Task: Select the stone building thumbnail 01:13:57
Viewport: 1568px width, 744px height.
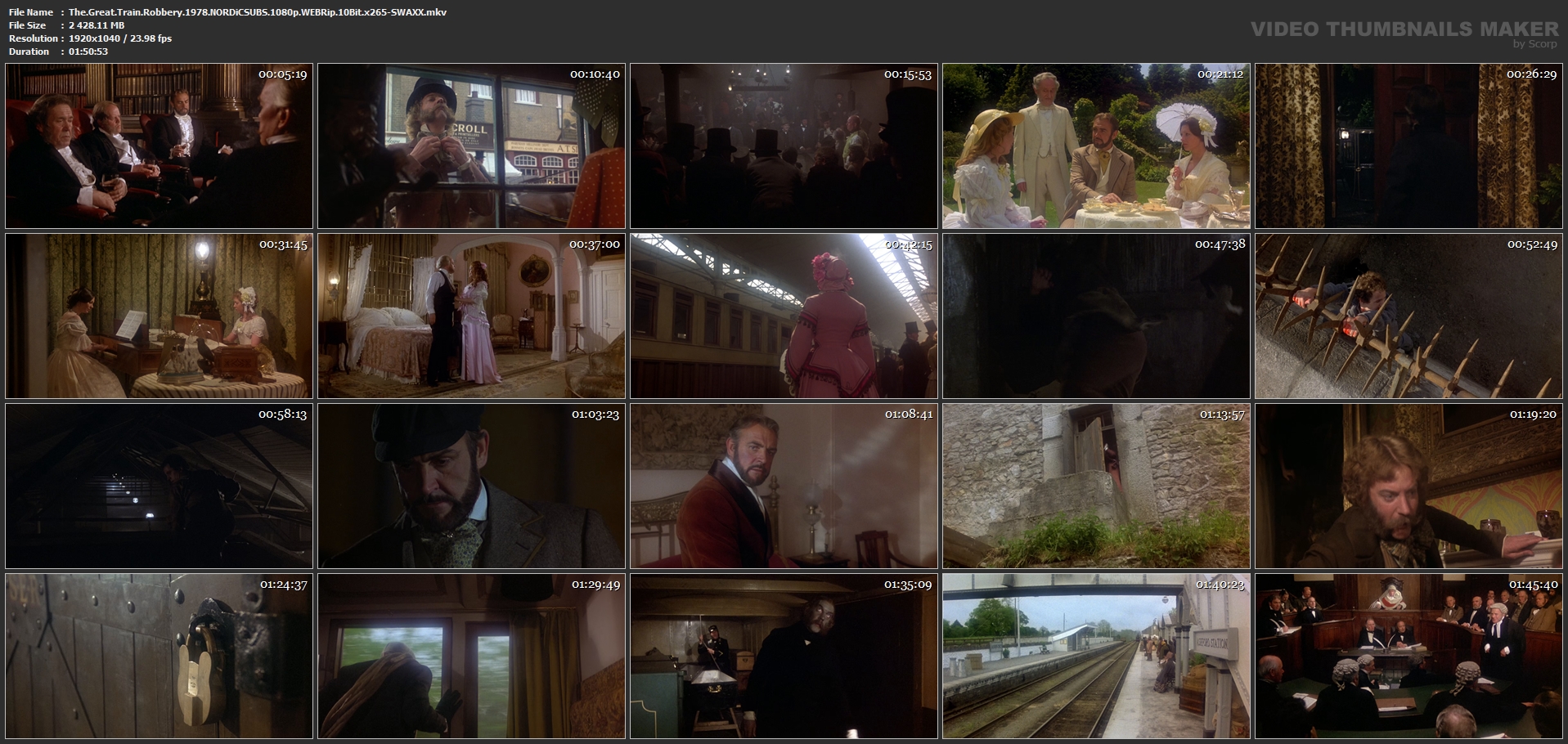Action: pyautogui.click(x=1096, y=486)
